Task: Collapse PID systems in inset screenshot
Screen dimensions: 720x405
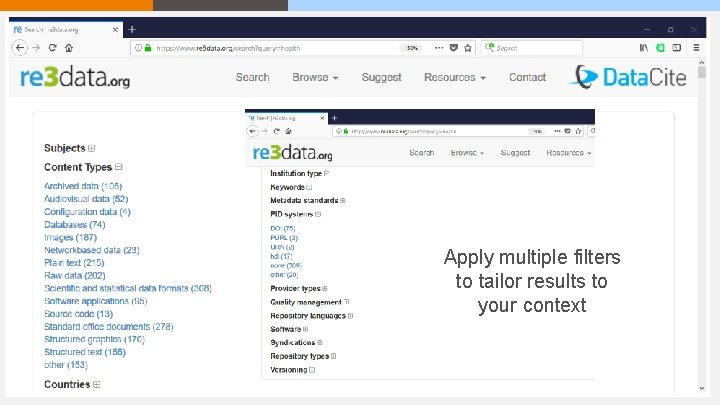Action: pos(318,214)
